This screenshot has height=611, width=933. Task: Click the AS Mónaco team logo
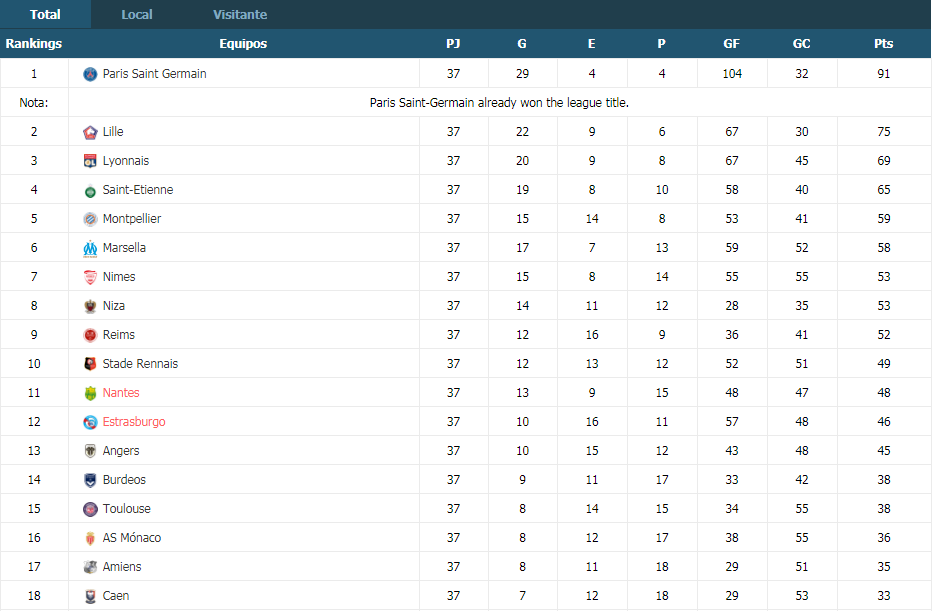pos(90,538)
